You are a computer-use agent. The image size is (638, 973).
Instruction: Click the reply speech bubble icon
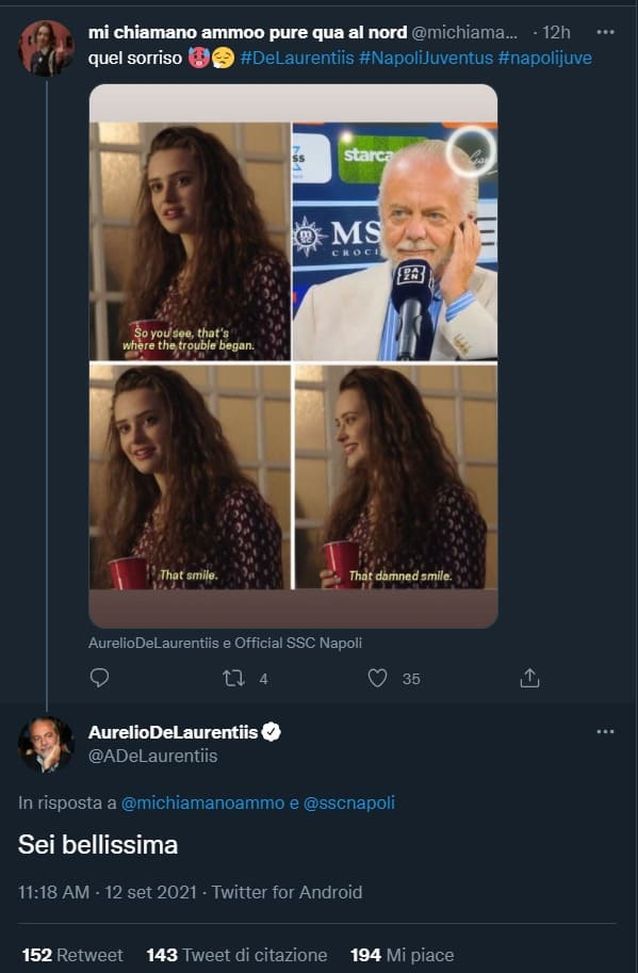tap(99, 678)
